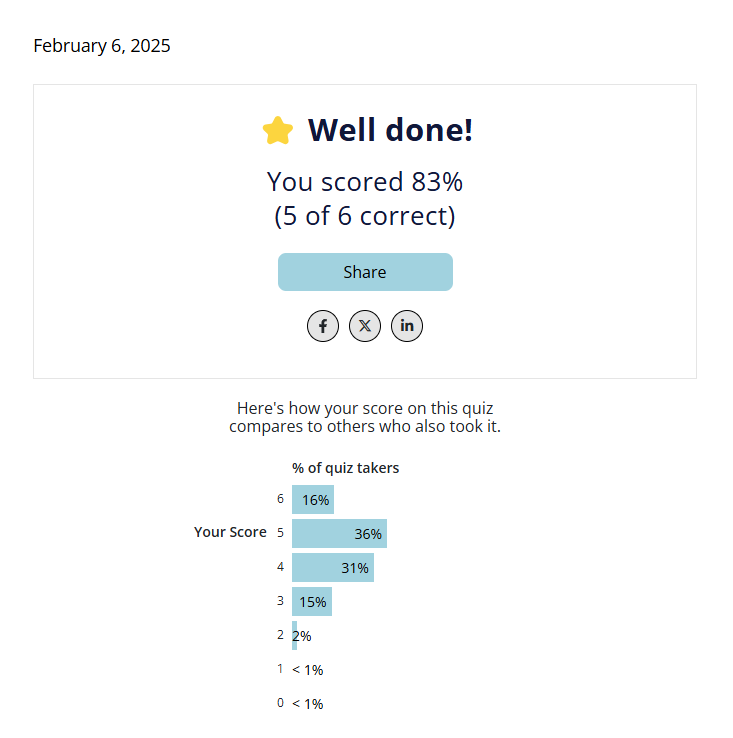
Task: Click the 16% bar for score 6
Action: pyautogui.click(x=313, y=499)
